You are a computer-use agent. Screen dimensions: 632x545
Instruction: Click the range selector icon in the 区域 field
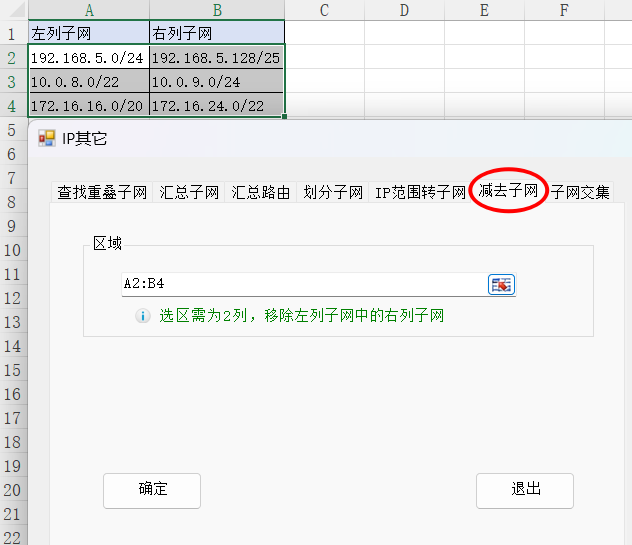(501, 285)
